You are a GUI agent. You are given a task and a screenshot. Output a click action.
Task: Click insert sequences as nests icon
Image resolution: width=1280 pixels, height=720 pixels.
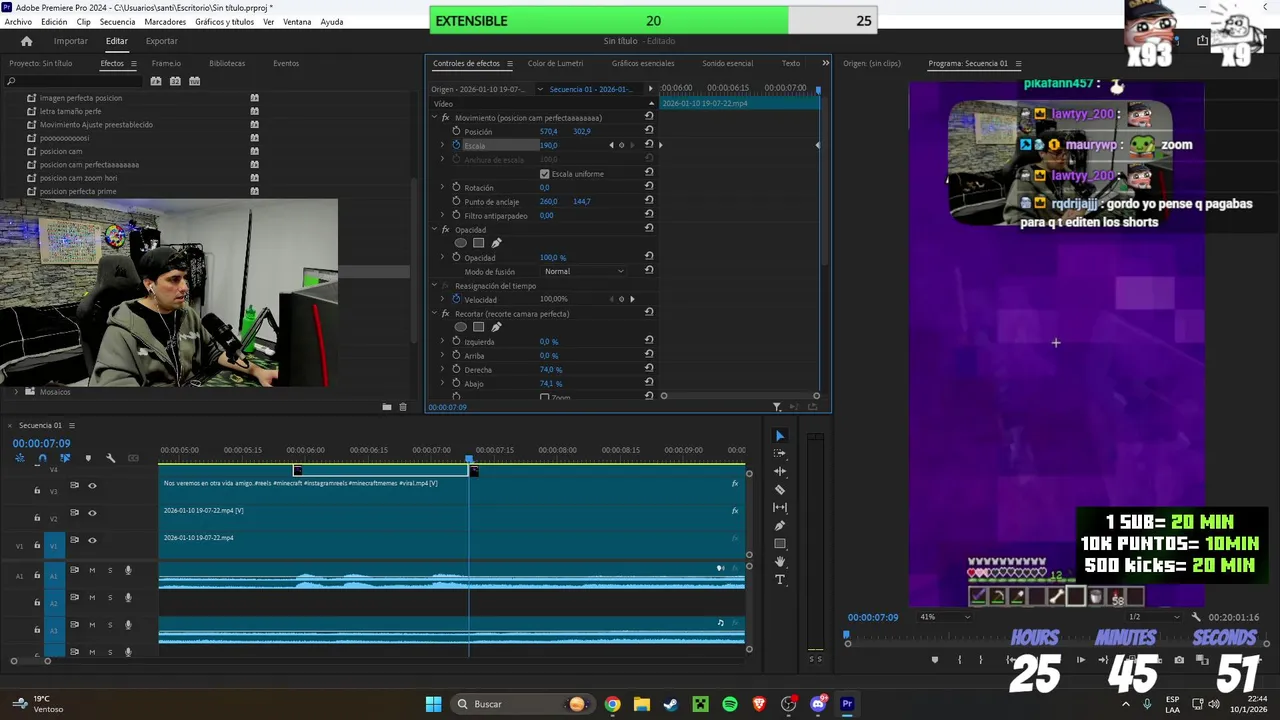click(20, 458)
